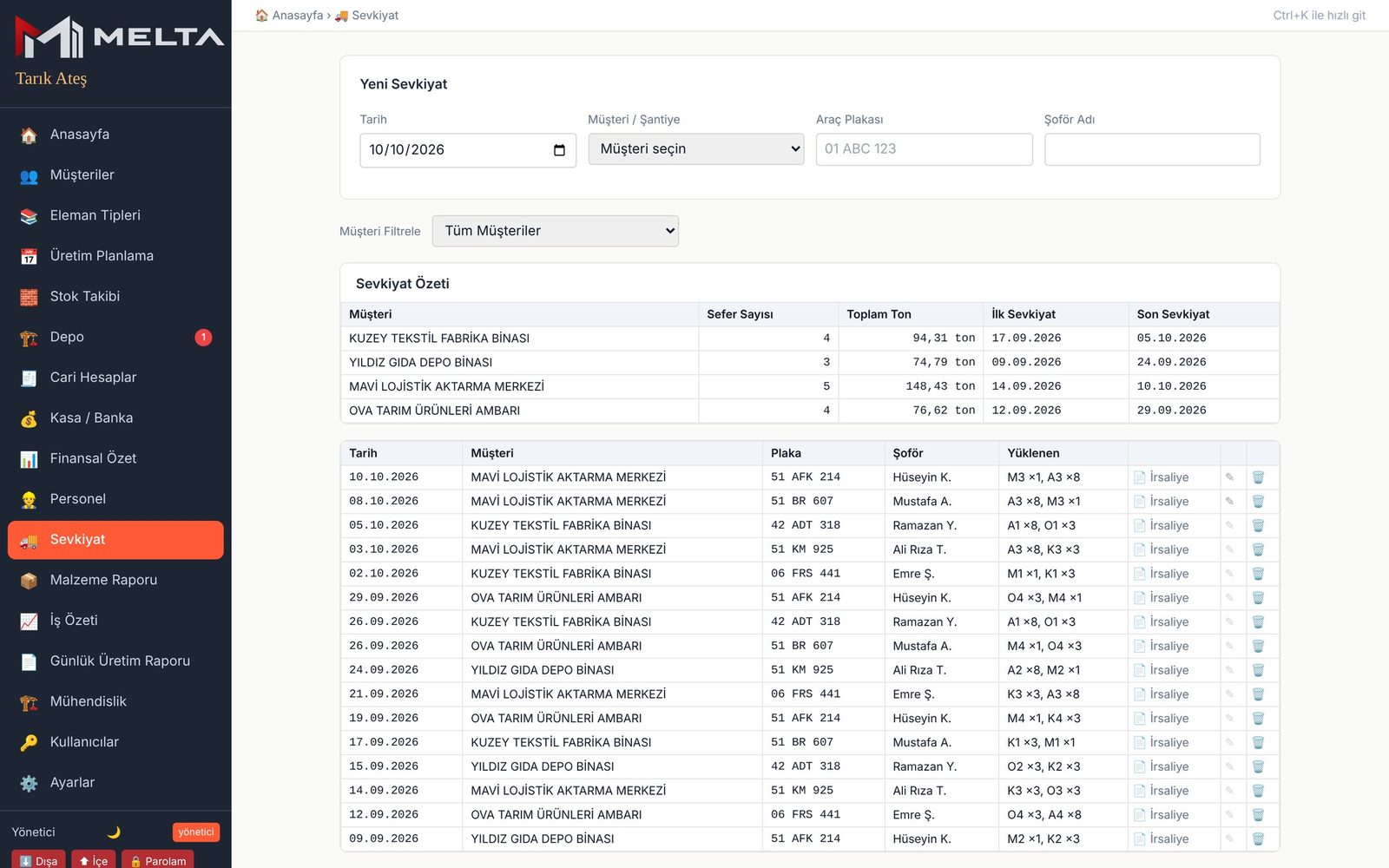Click the Parolam button

[x=158, y=859]
